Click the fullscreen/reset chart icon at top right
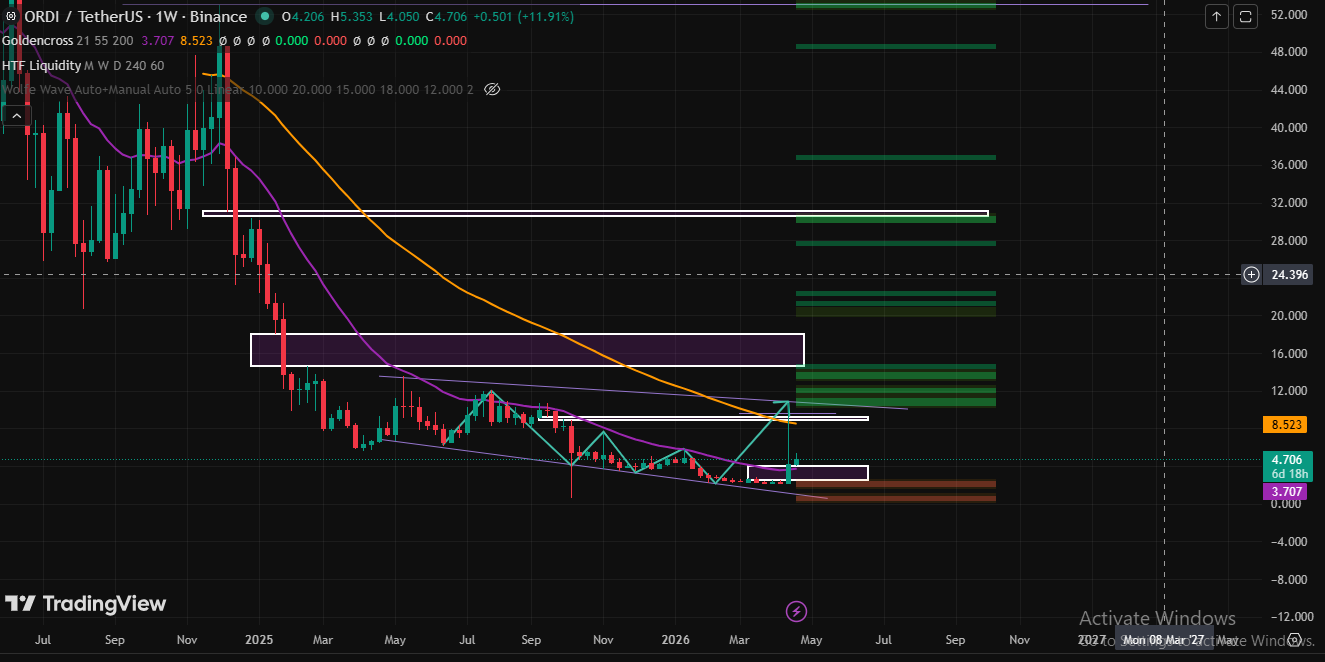The height and width of the screenshot is (662, 1325). click(x=1244, y=17)
